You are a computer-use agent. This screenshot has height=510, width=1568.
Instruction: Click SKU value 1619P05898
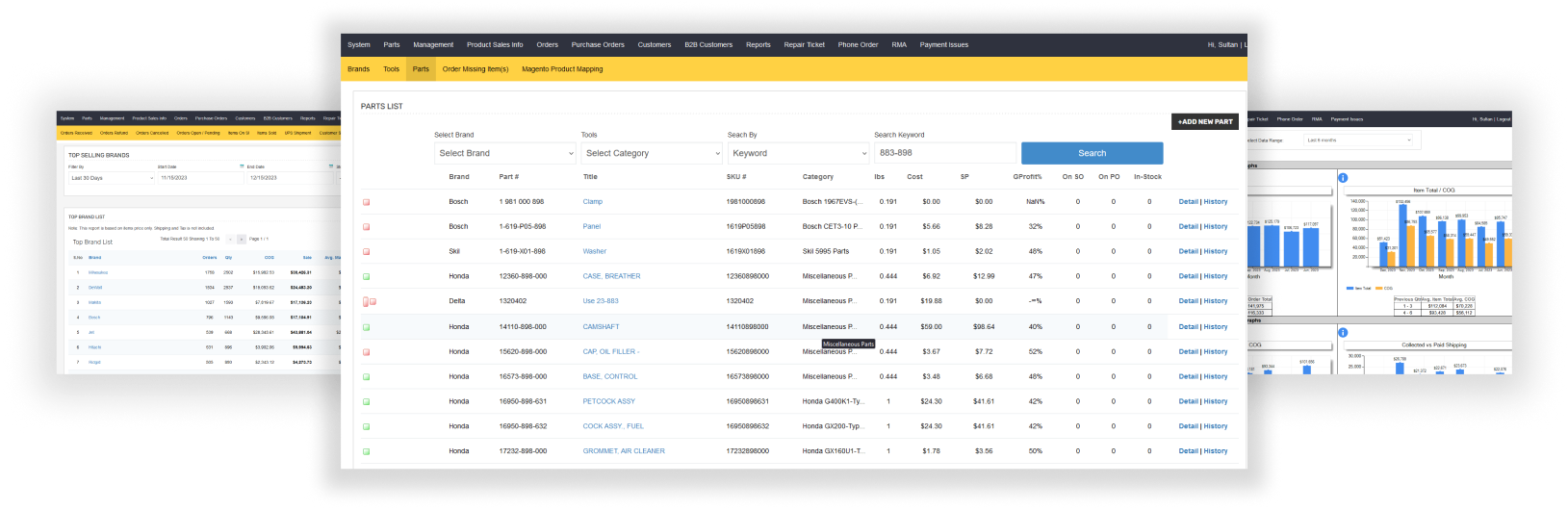tap(746, 227)
